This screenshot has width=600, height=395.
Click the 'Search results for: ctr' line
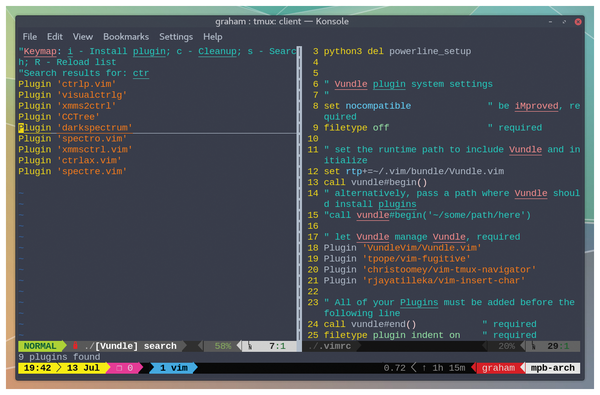coord(83,73)
